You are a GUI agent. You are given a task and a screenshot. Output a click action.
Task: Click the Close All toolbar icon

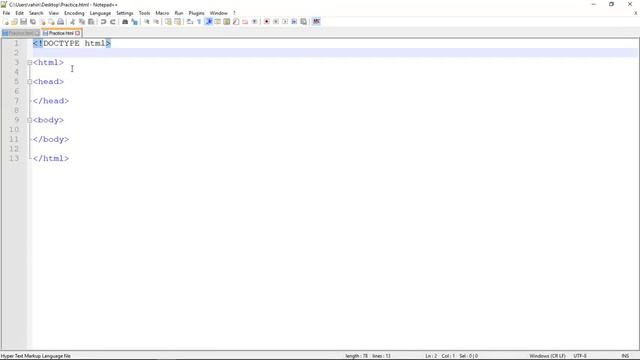point(51,22)
